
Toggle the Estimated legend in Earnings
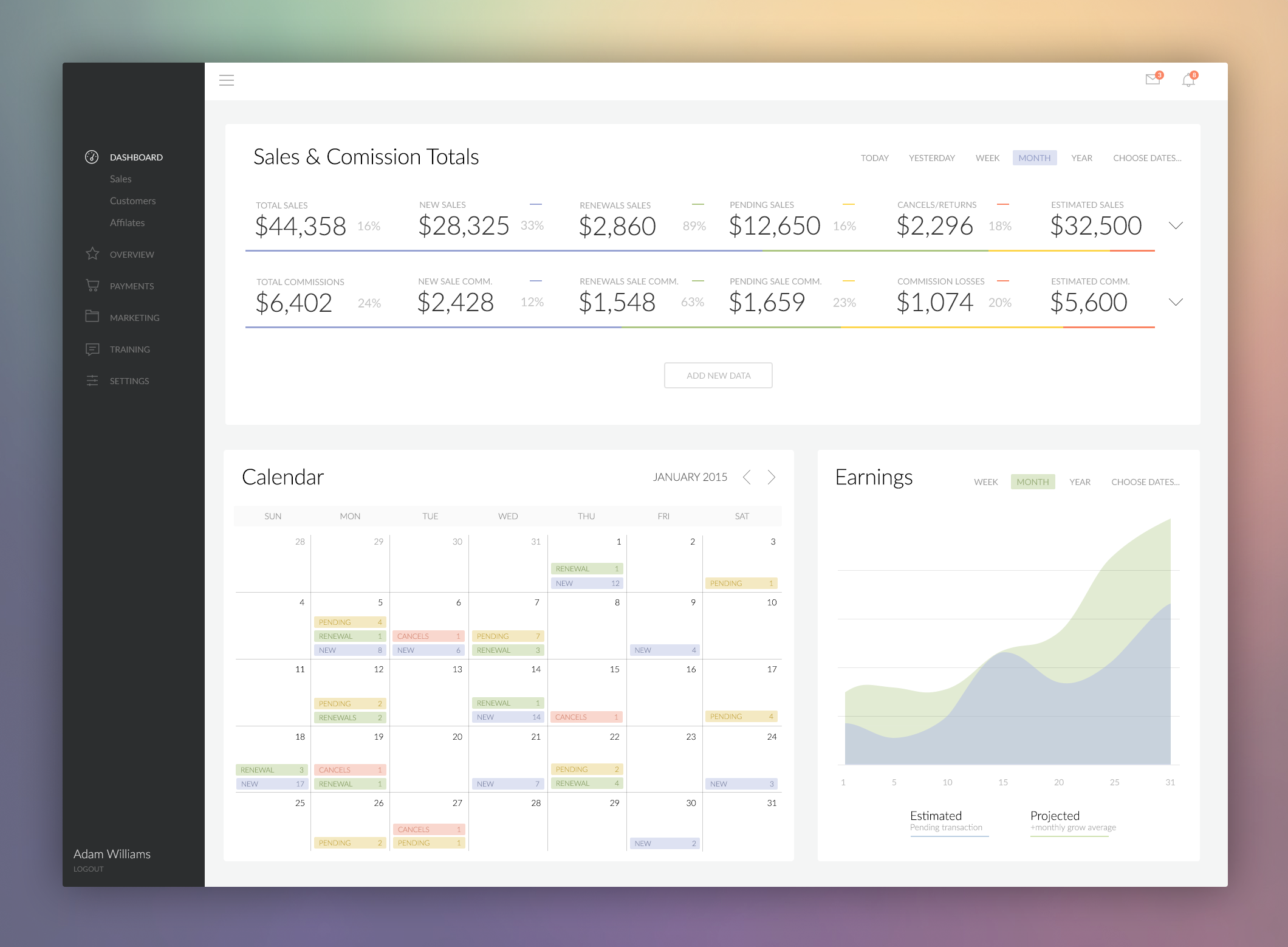tap(949, 822)
